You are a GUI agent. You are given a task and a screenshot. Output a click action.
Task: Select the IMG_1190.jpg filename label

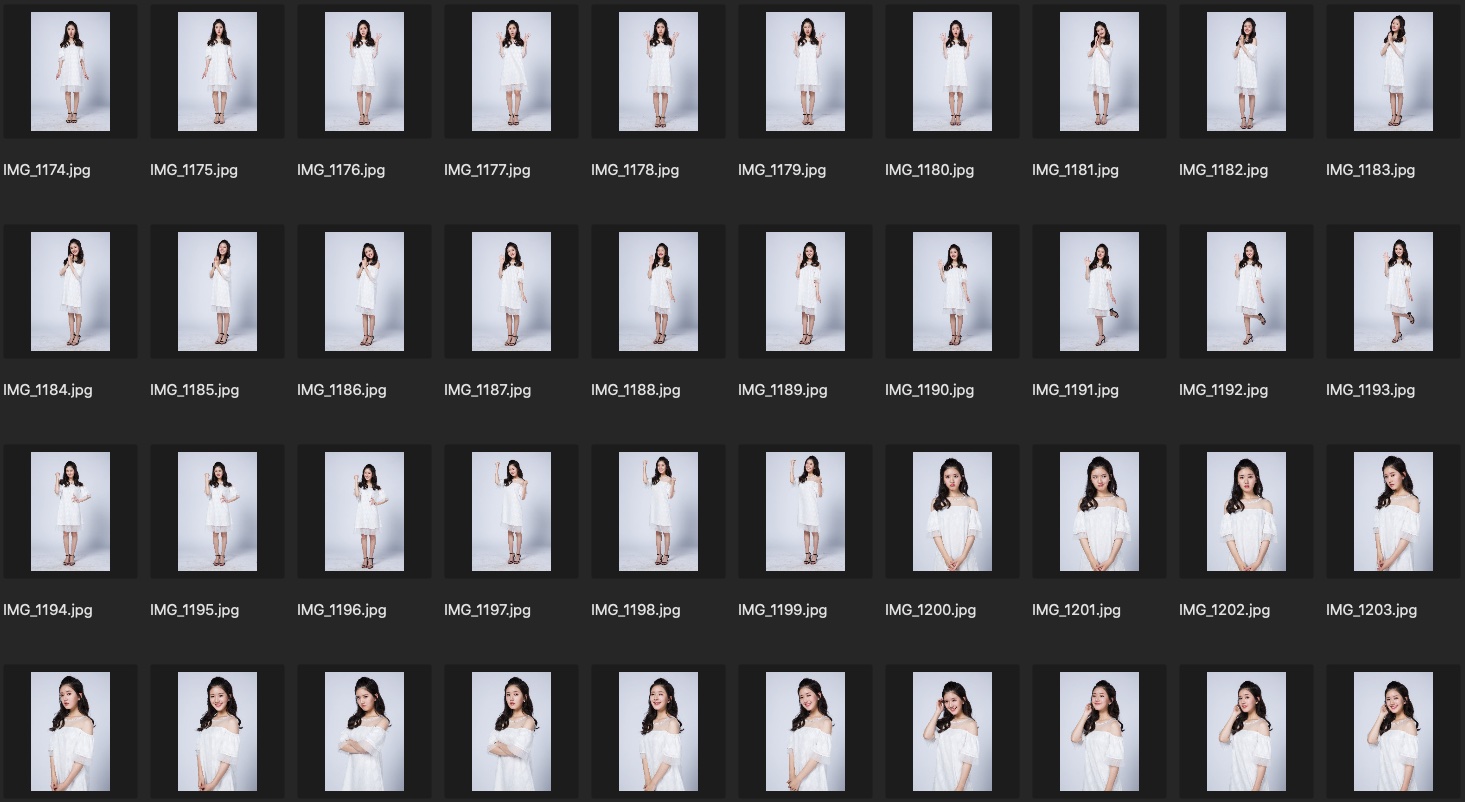click(x=929, y=390)
